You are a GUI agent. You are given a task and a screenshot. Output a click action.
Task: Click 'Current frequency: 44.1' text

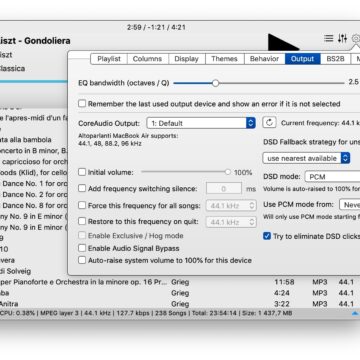(320, 123)
